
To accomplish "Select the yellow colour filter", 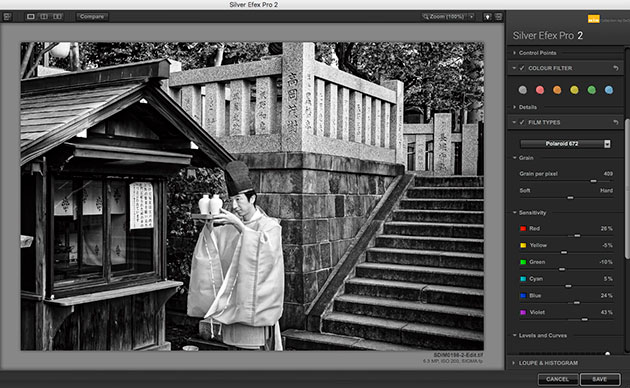I will point(574,90).
